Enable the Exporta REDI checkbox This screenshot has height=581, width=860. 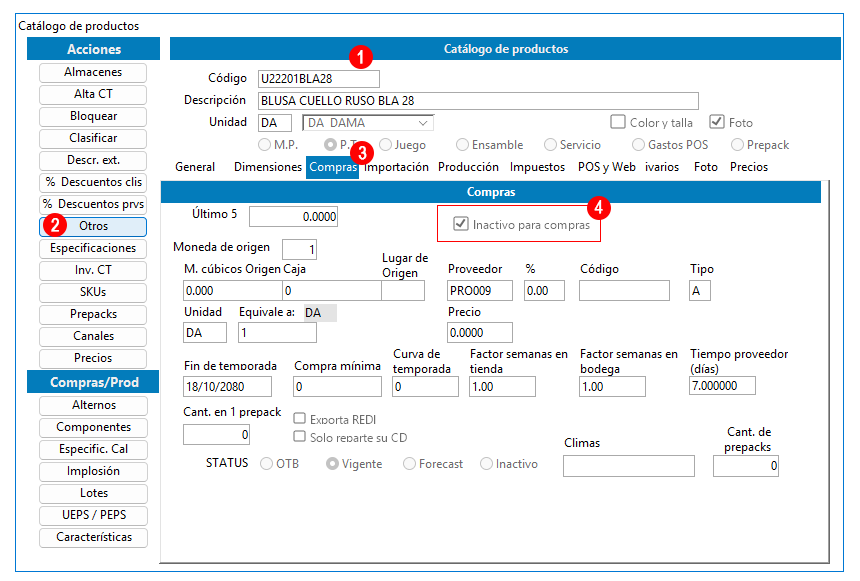coord(299,419)
